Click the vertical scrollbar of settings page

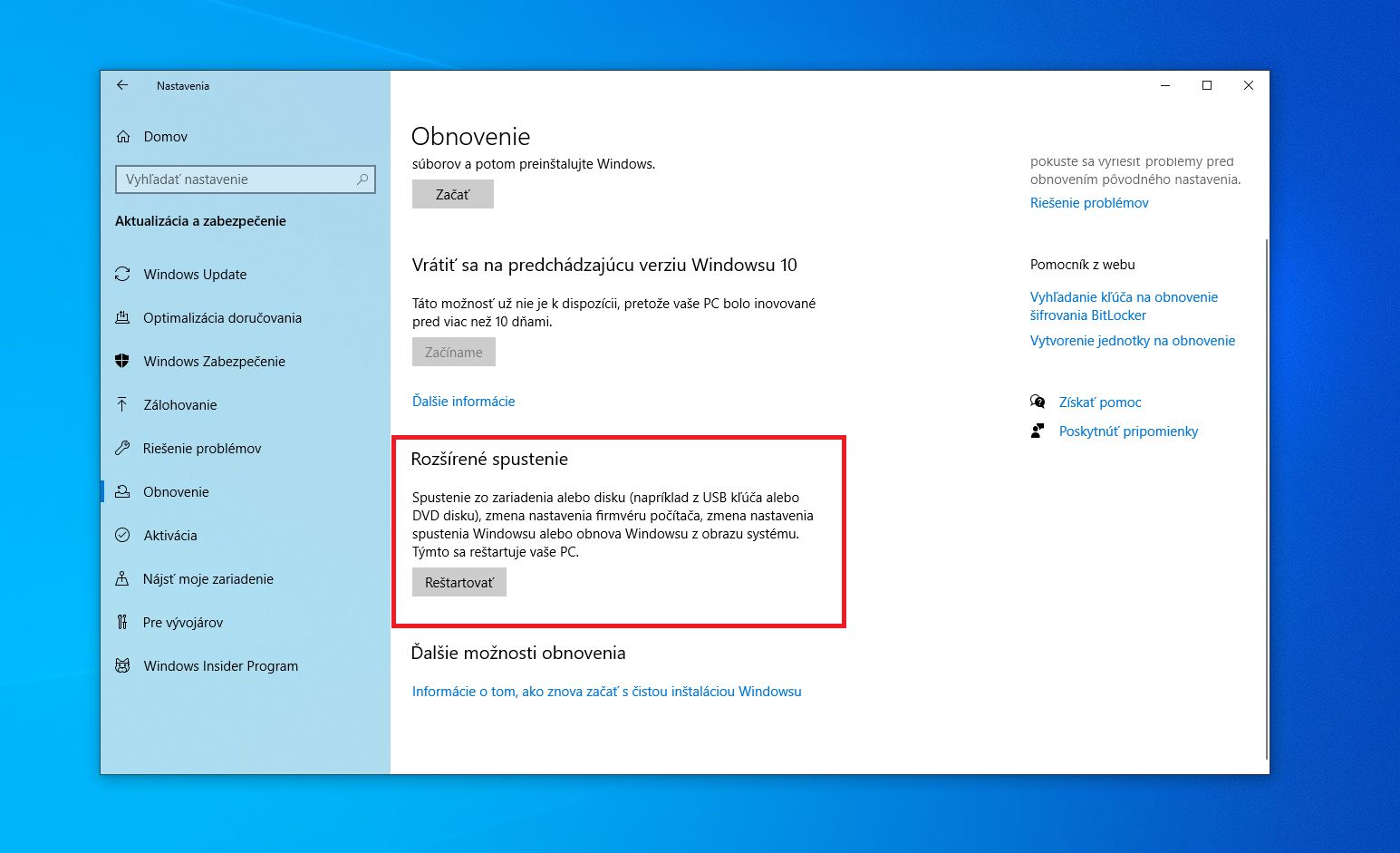[1266, 499]
